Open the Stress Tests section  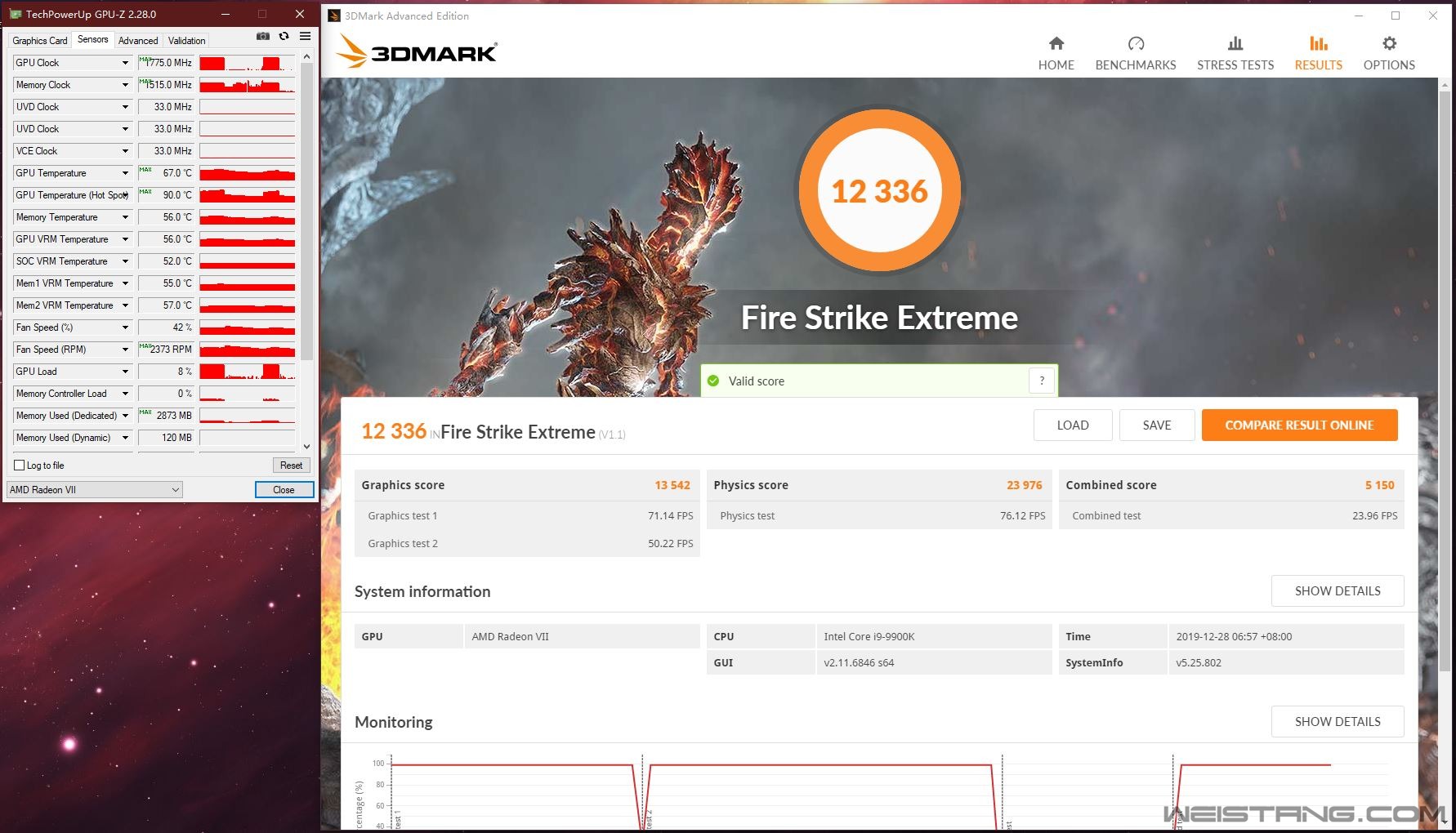1235,54
